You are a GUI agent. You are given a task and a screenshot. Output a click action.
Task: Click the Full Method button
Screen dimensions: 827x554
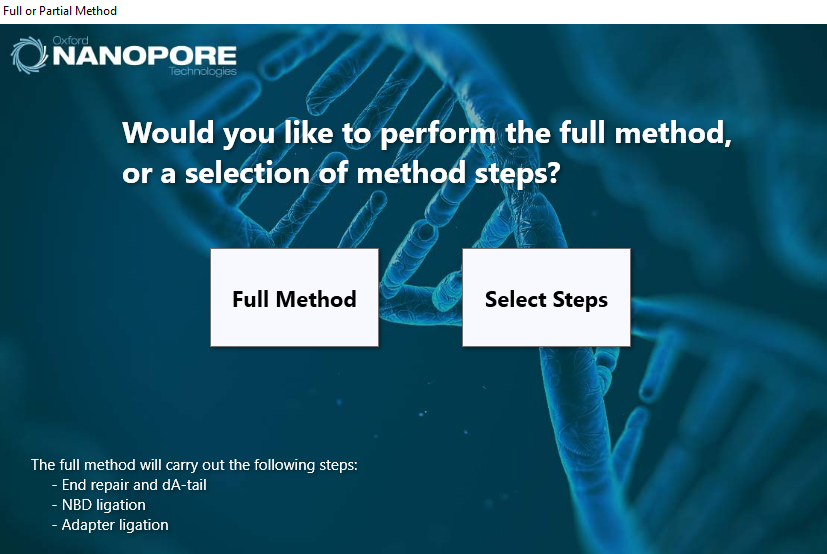point(294,298)
